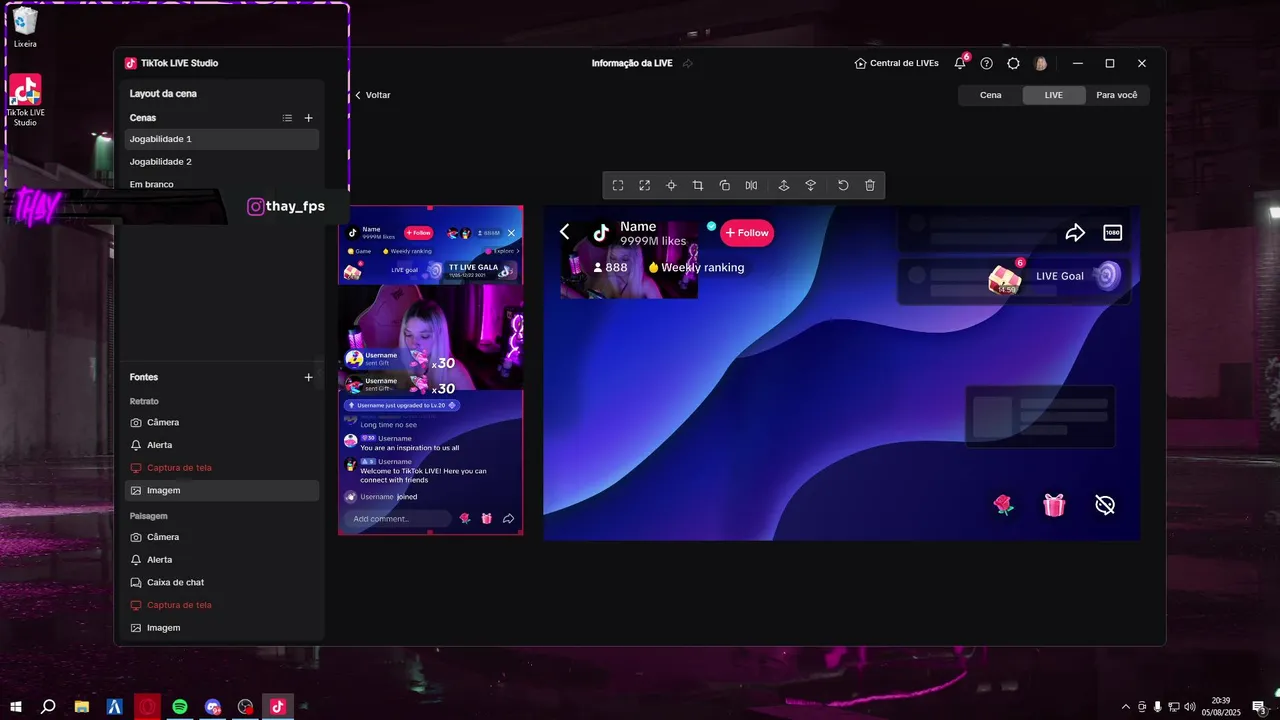Screen dimensions: 1280x720
Task: Click the camera thumbnail in landscape preview
Action: pyautogui.click(x=628, y=260)
